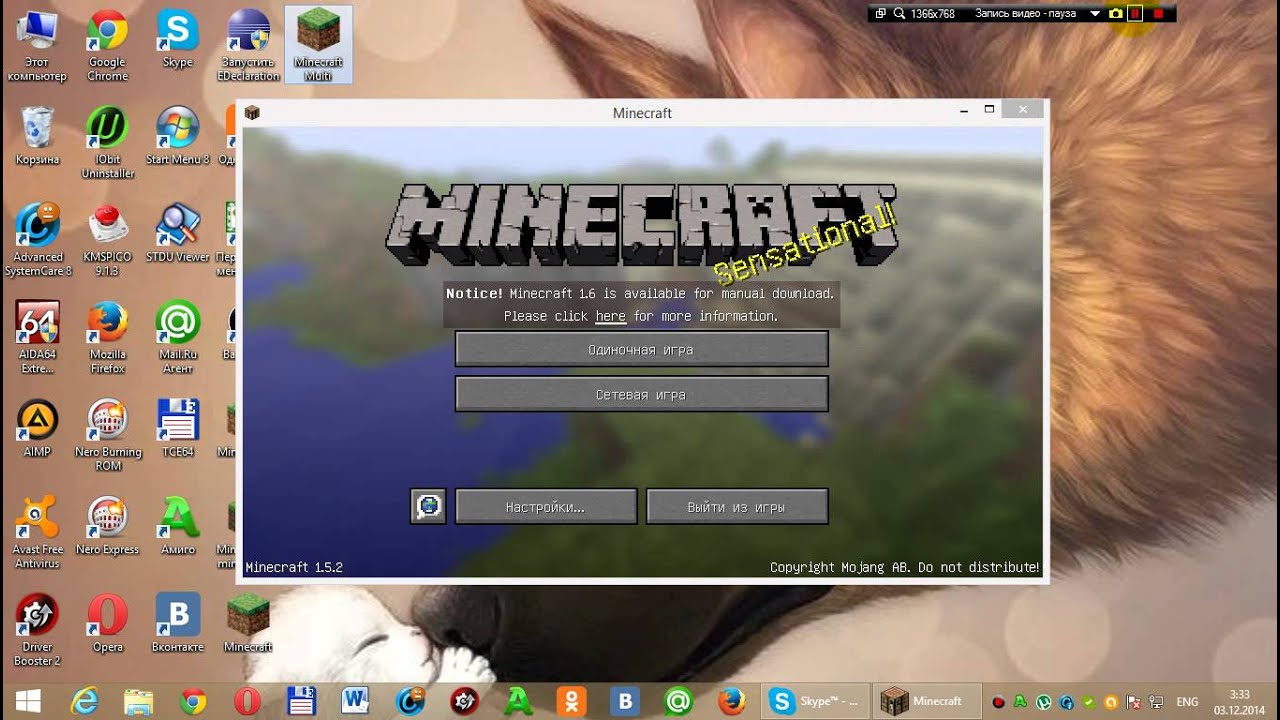This screenshot has height=720, width=1280.
Task: Open Internet Explorer from the taskbar
Action: click(85, 701)
